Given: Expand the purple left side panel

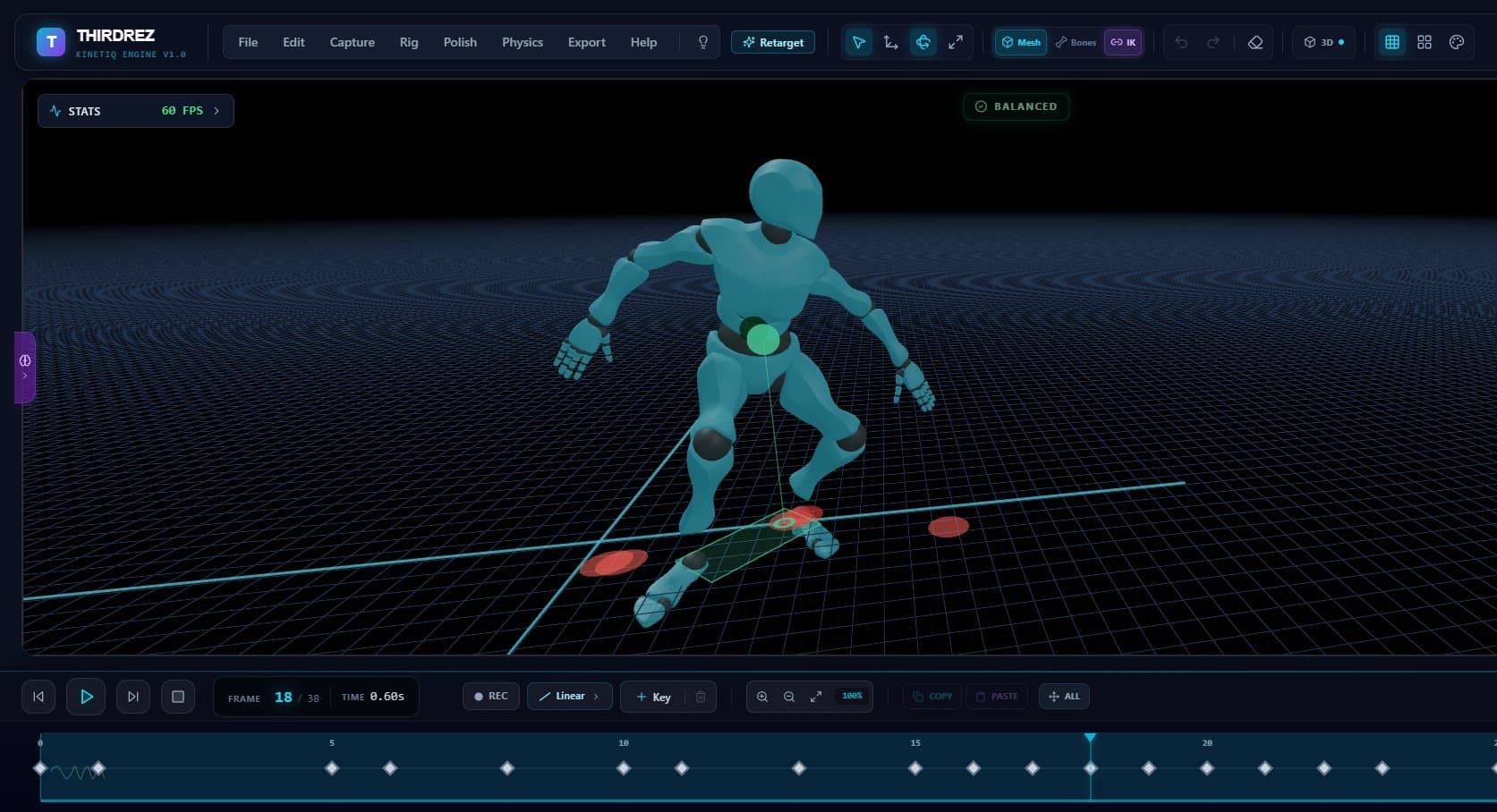Looking at the screenshot, I should coord(25,368).
